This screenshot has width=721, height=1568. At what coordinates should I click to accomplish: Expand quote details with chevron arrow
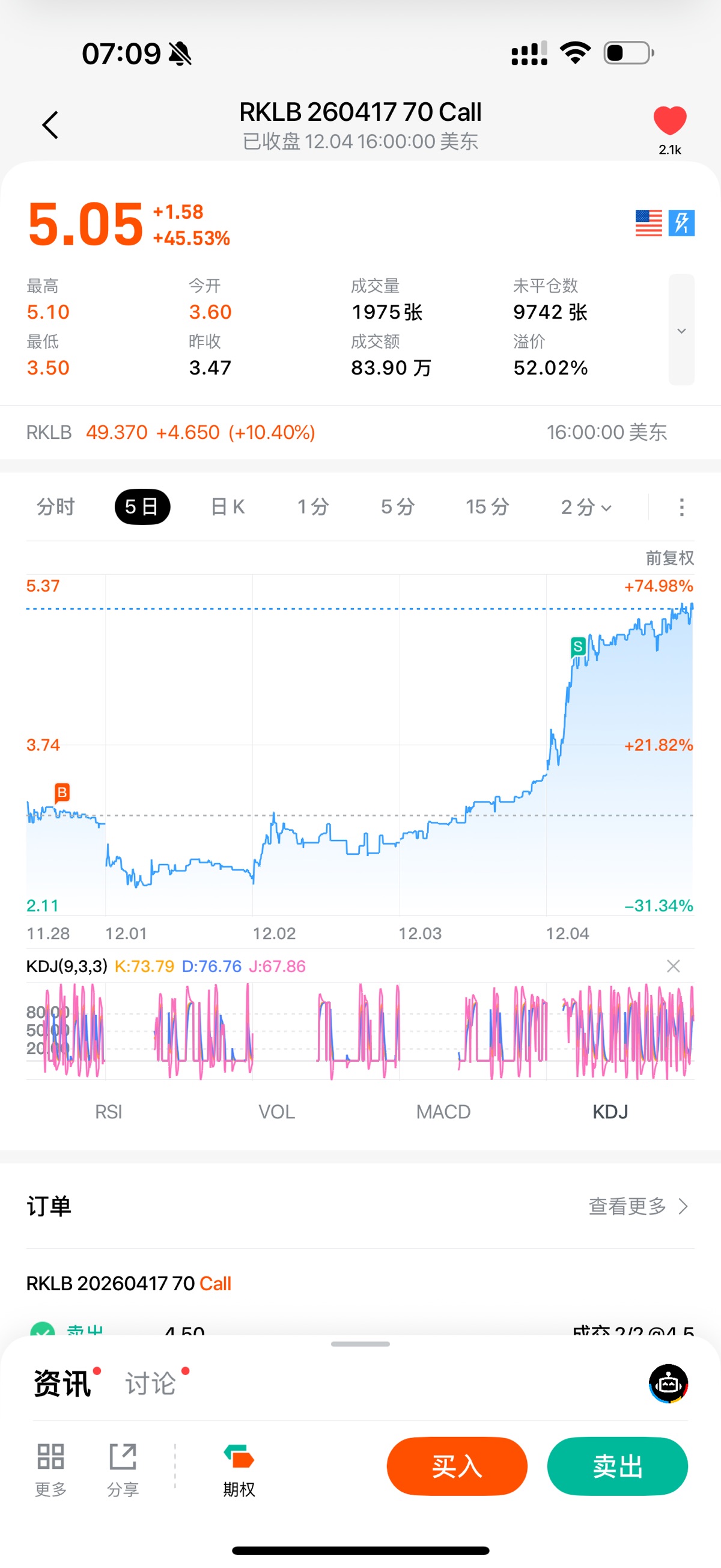click(681, 330)
